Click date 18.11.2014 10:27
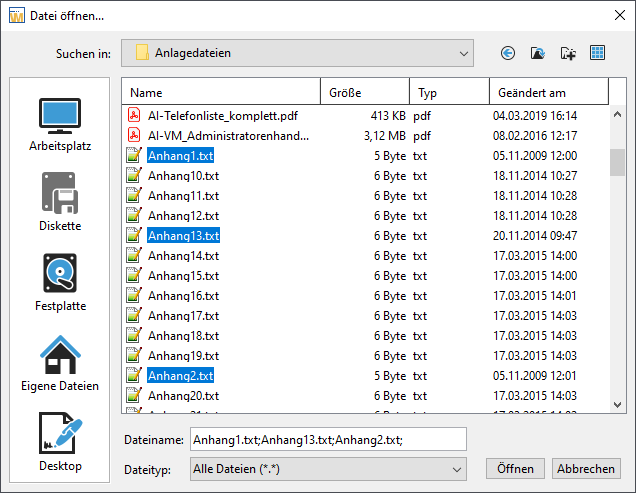This screenshot has height=493, width=636. (535, 176)
